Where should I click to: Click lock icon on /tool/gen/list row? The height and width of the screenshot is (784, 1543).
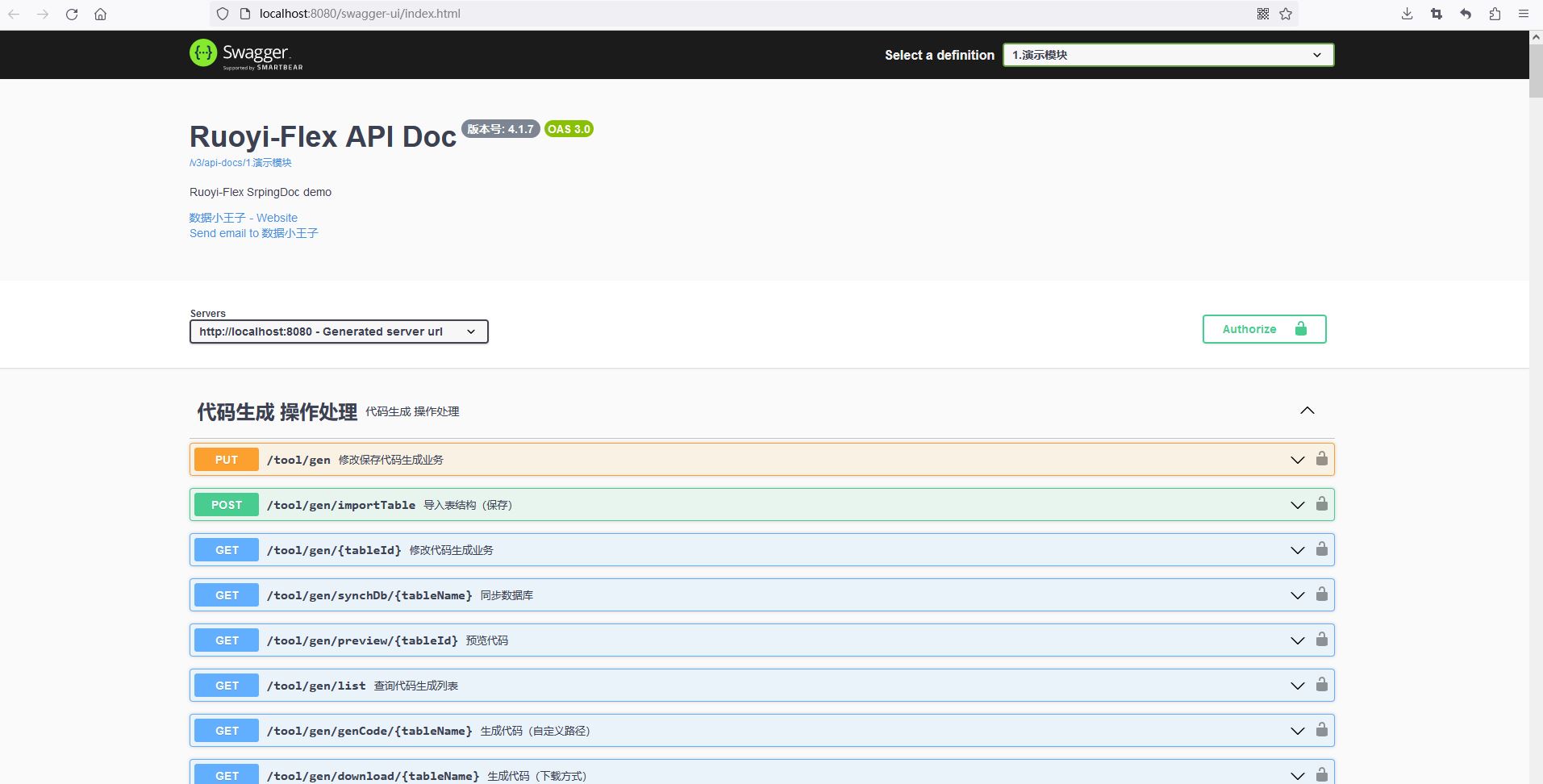[1322, 685]
